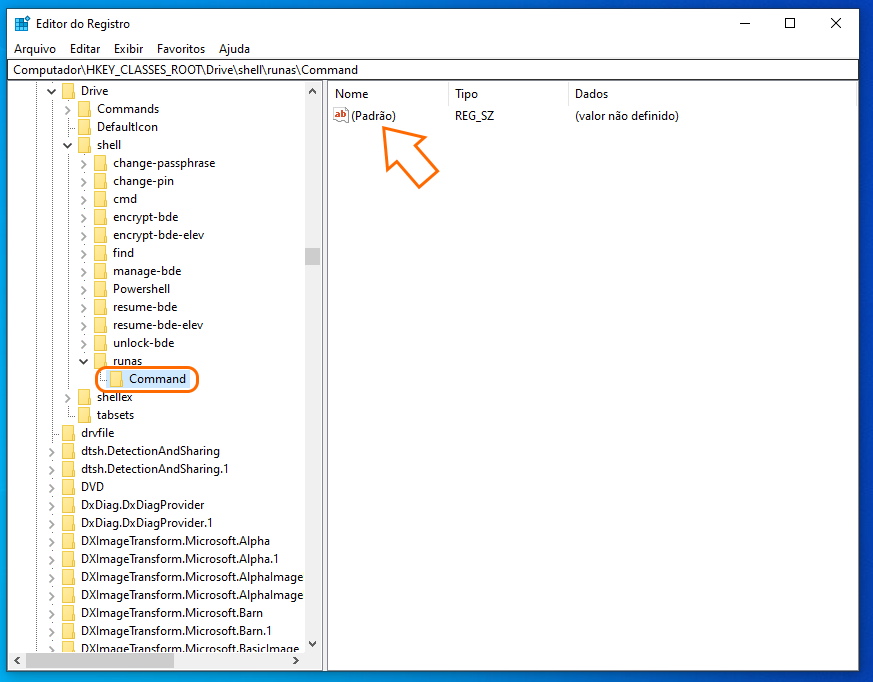The height and width of the screenshot is (682, 873).
Task: Click the tree vertical scrollbar thumb
Action: (x=312, y=257)
